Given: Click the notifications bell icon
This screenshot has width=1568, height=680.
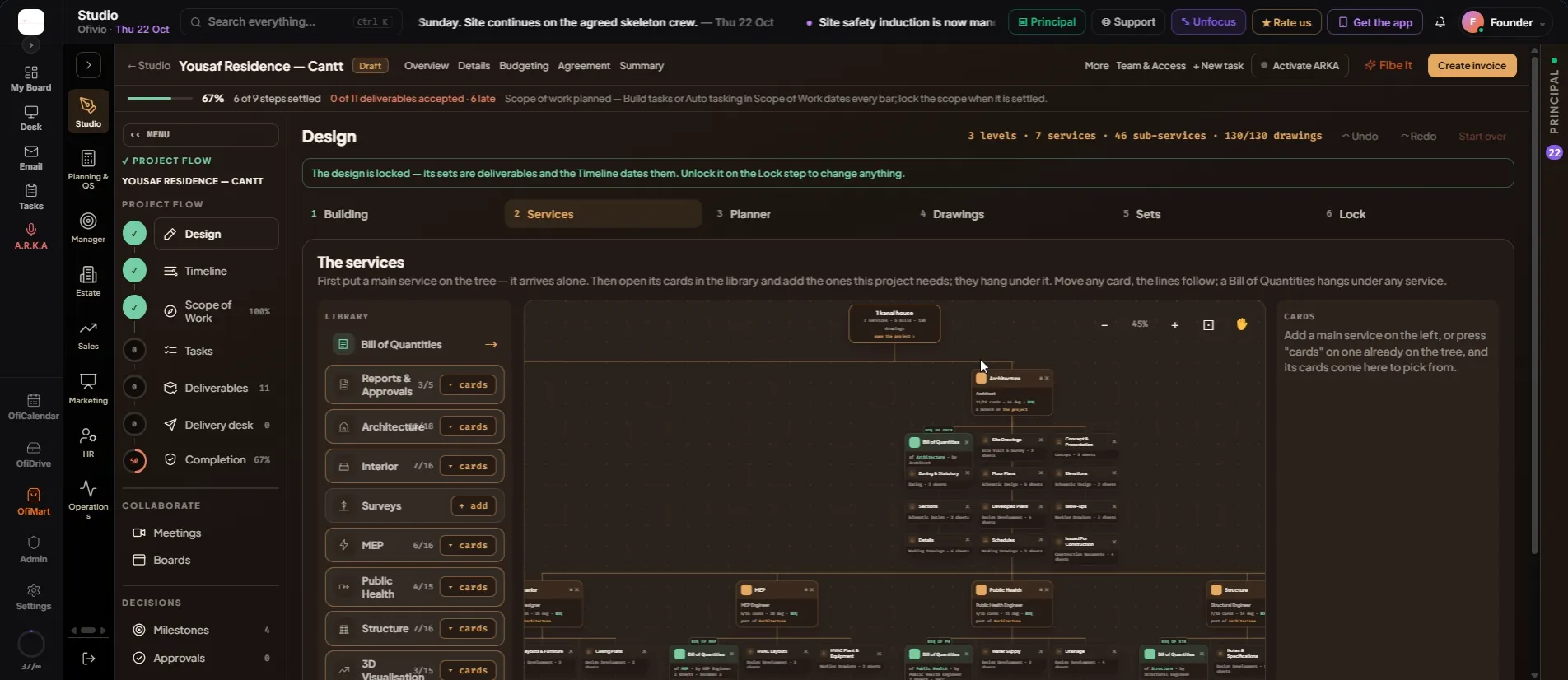Looking at the screenshot, I should point(1440,22).
